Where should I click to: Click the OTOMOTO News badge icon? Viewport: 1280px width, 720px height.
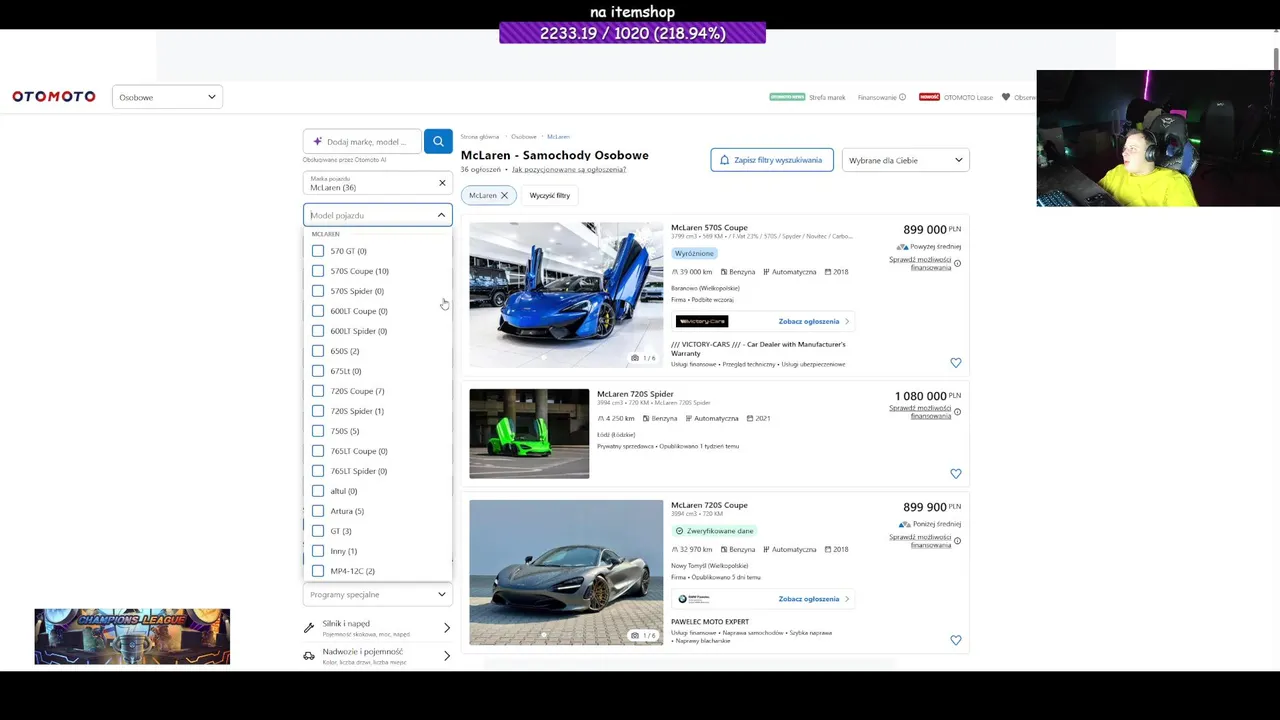[787, 97]
